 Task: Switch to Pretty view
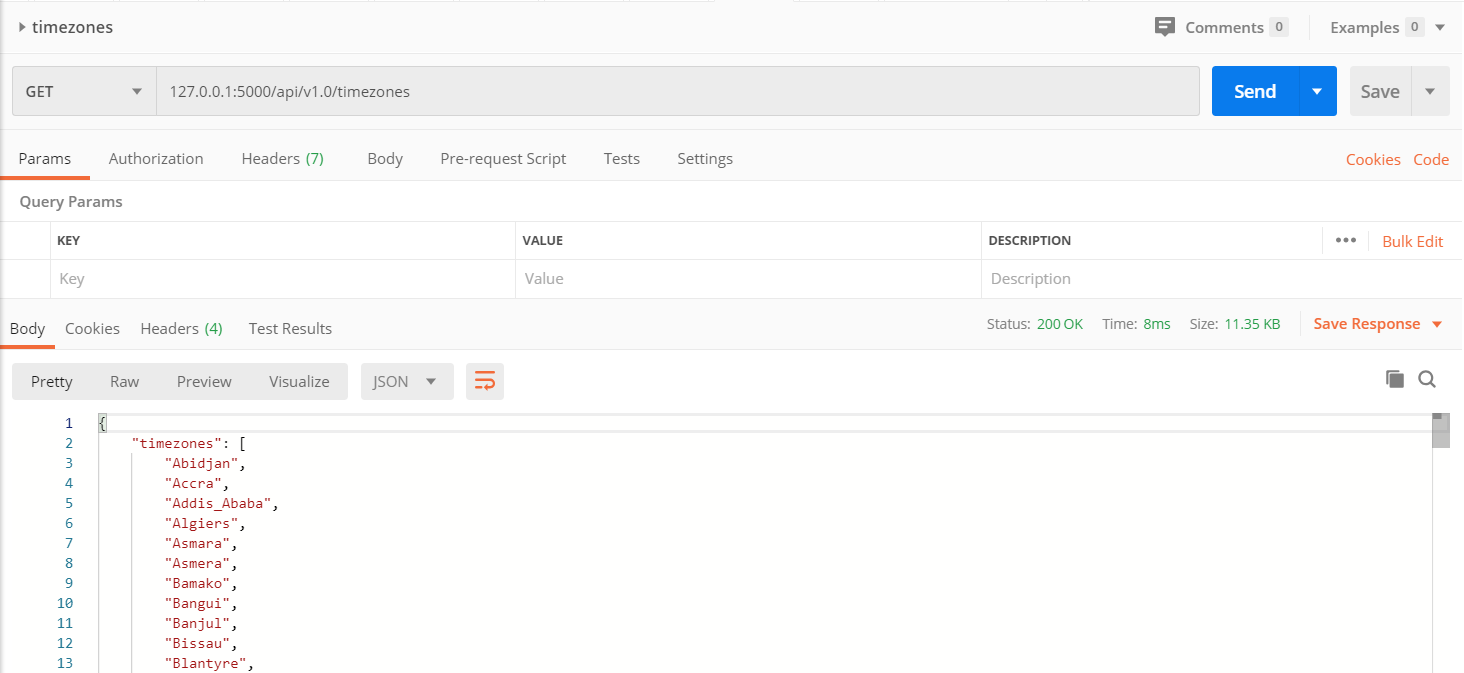point(52,381)
